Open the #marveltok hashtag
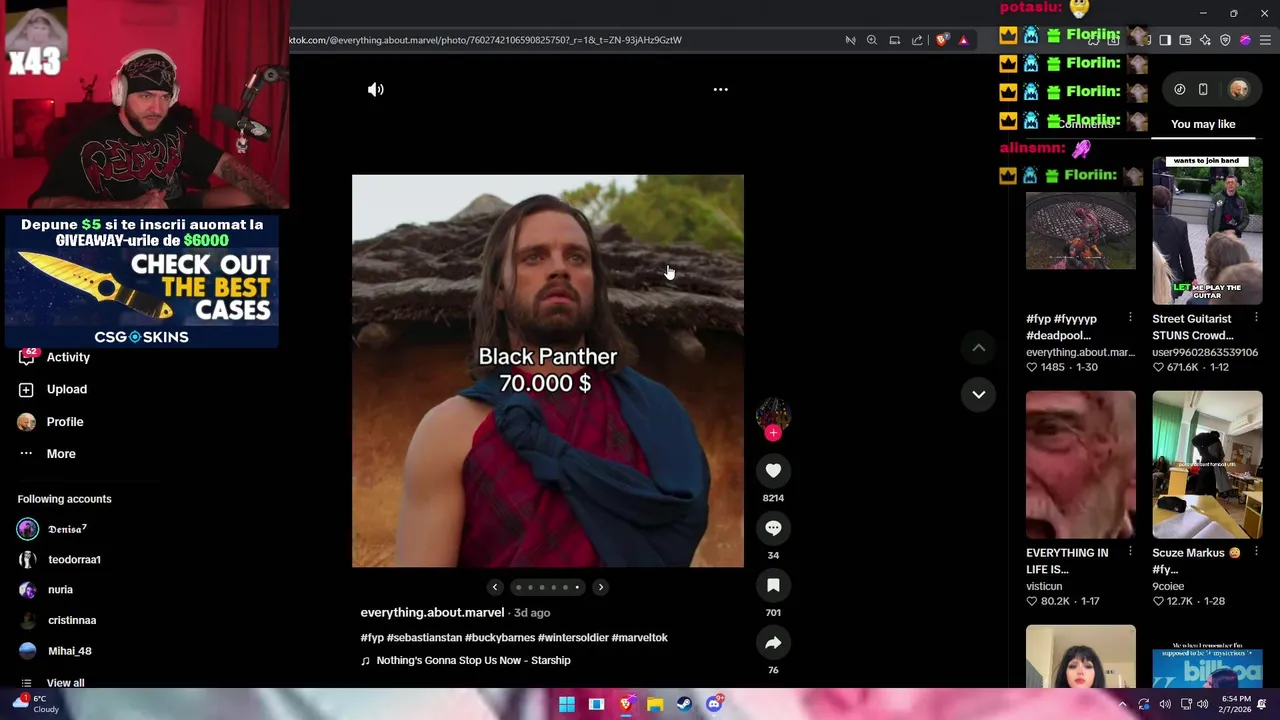Image resolution: width=1280 pixels, height=720 pixels. pyautogui.click(x=639, y=637)
